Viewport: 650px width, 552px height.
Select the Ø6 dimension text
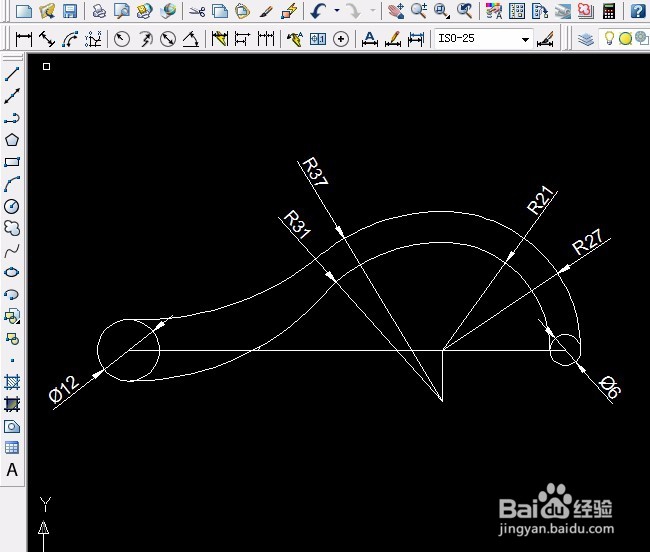click(611, 386)
